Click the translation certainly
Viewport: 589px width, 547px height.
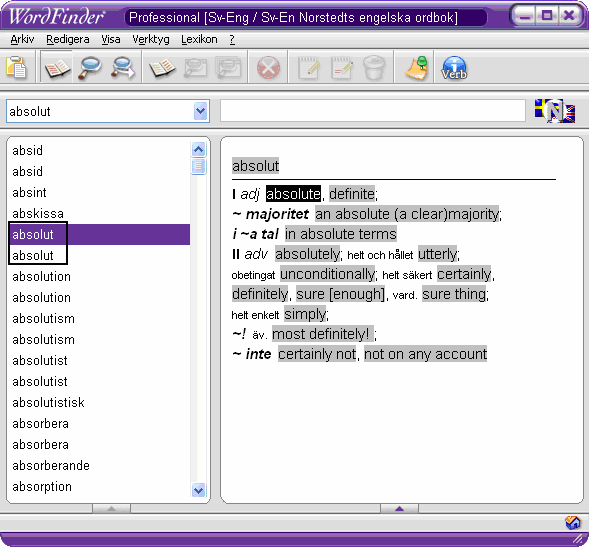[464, 274]
